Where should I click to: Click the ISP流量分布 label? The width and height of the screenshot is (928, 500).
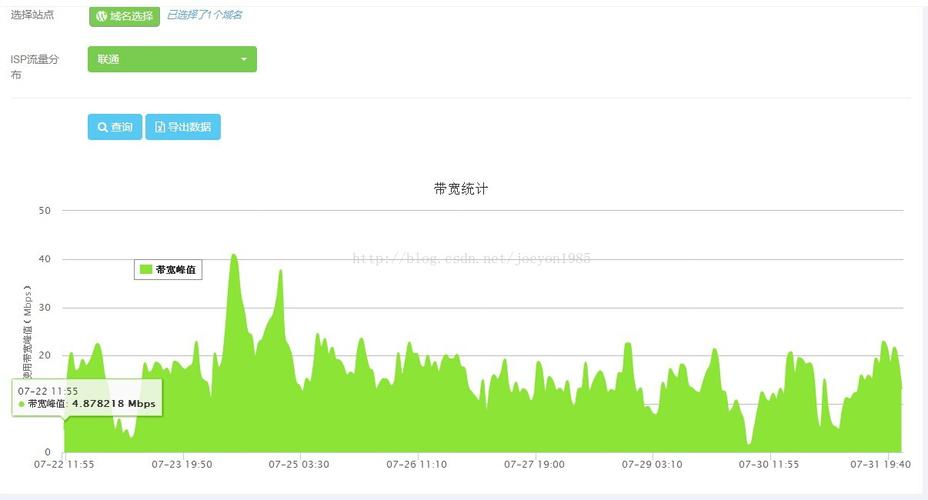(34, 66)
